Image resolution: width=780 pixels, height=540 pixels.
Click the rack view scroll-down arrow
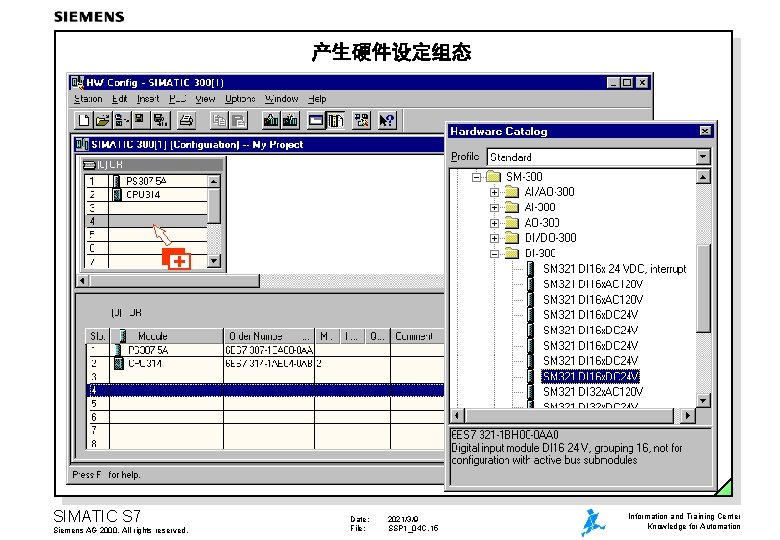214,261
